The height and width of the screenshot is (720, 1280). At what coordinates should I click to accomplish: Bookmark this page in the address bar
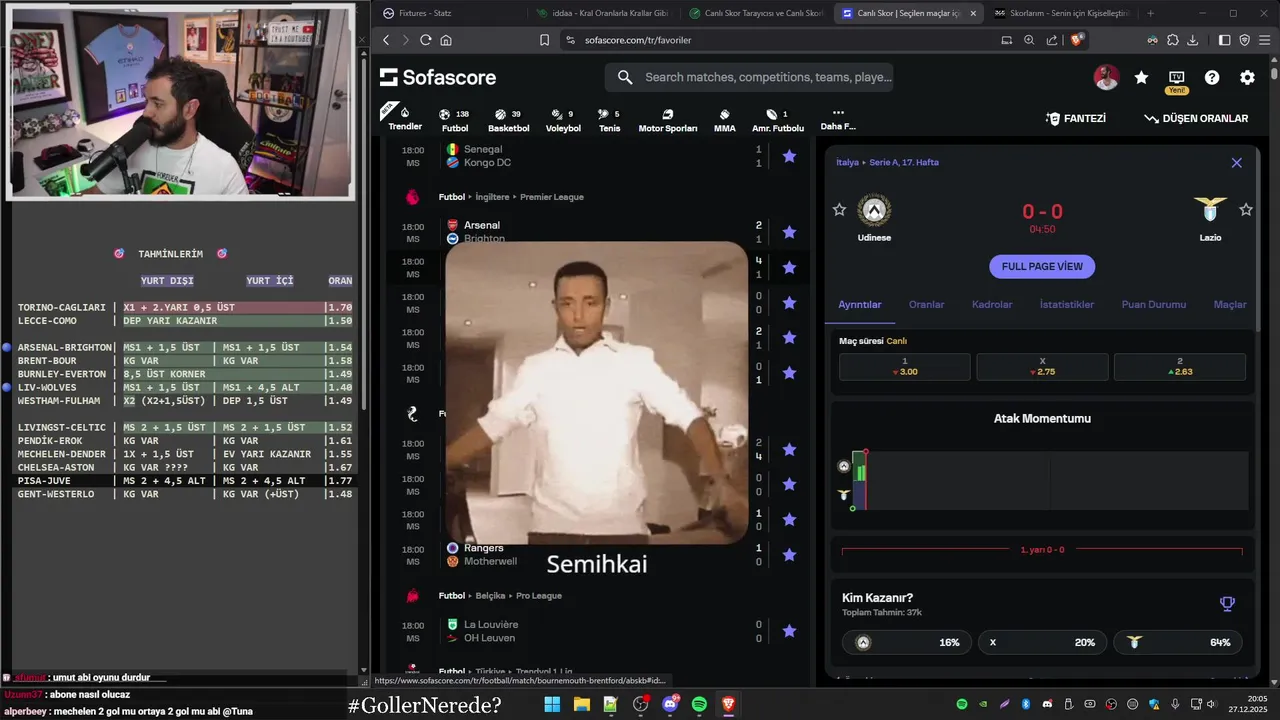pyautogui.click(x=544, y=40)
